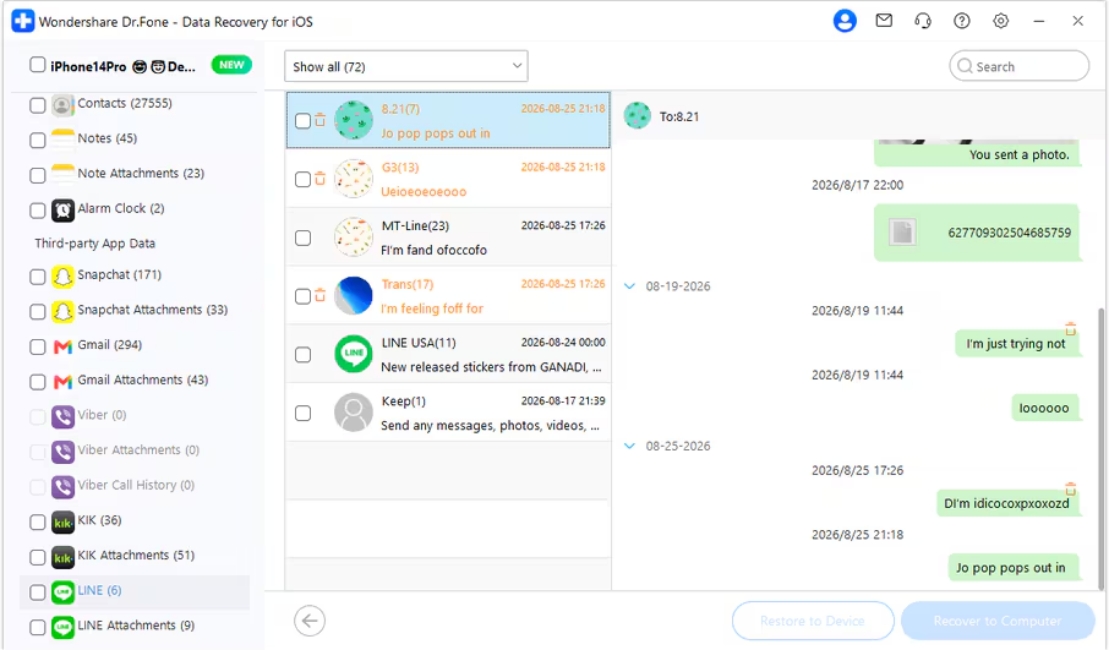
Task: Tick the Notes (45) checkbox
Action: tap(37, 140)
